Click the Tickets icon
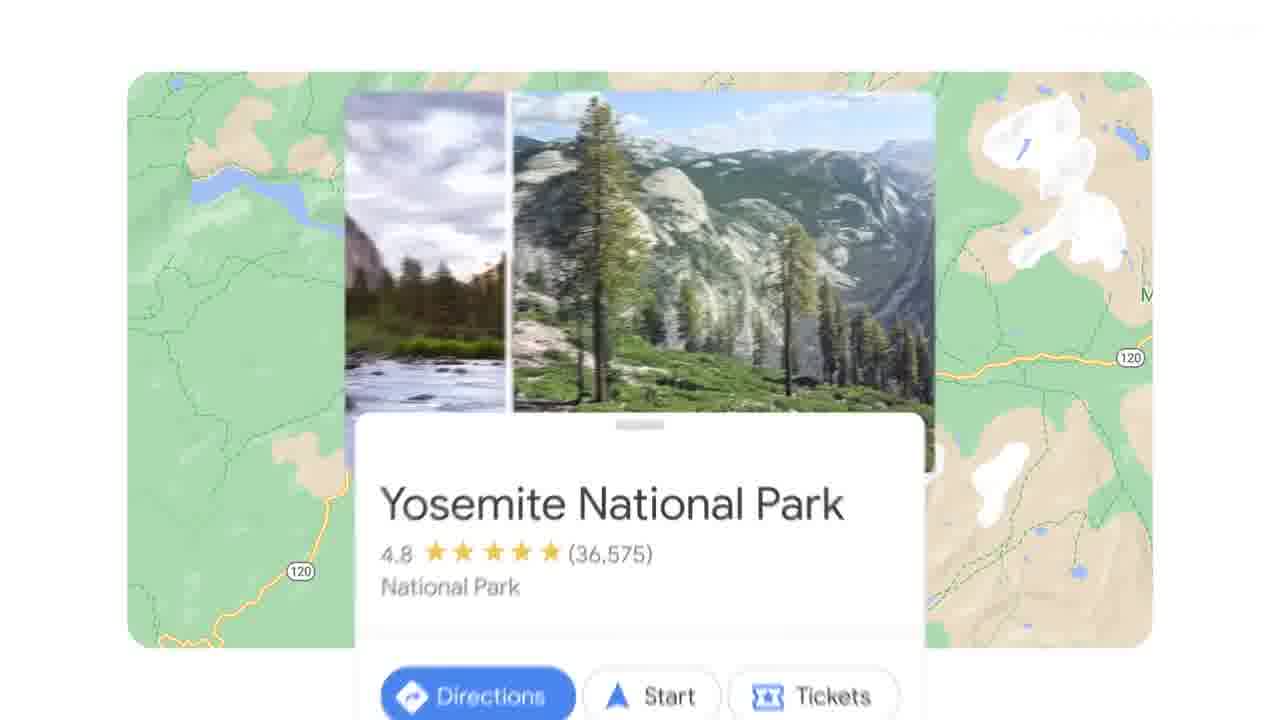The width and height of the screenshot is (1280, 720). point(767,696)
